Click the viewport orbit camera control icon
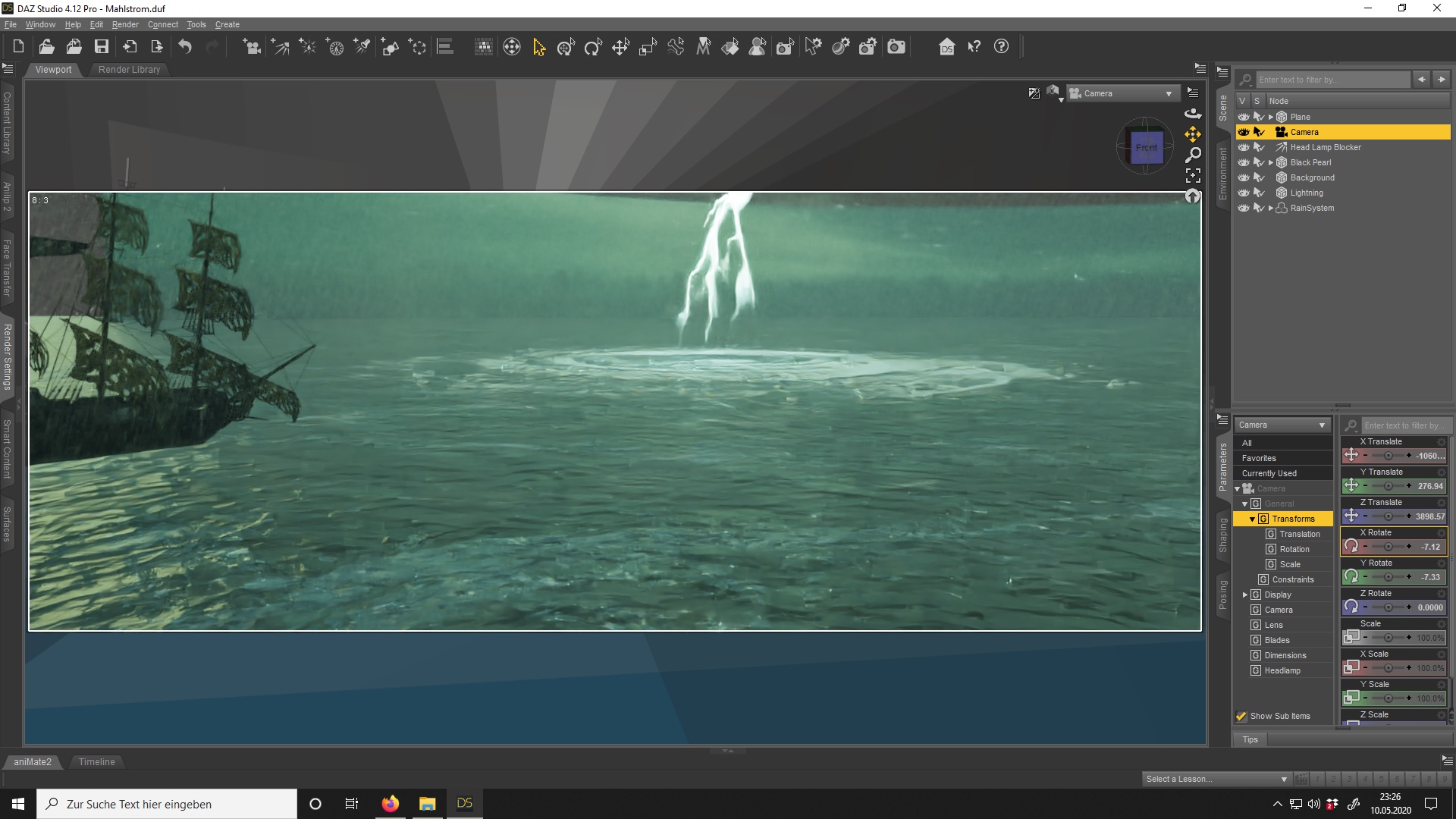The width and height of the screenshot is (1456, 819). pos(1193,114)
